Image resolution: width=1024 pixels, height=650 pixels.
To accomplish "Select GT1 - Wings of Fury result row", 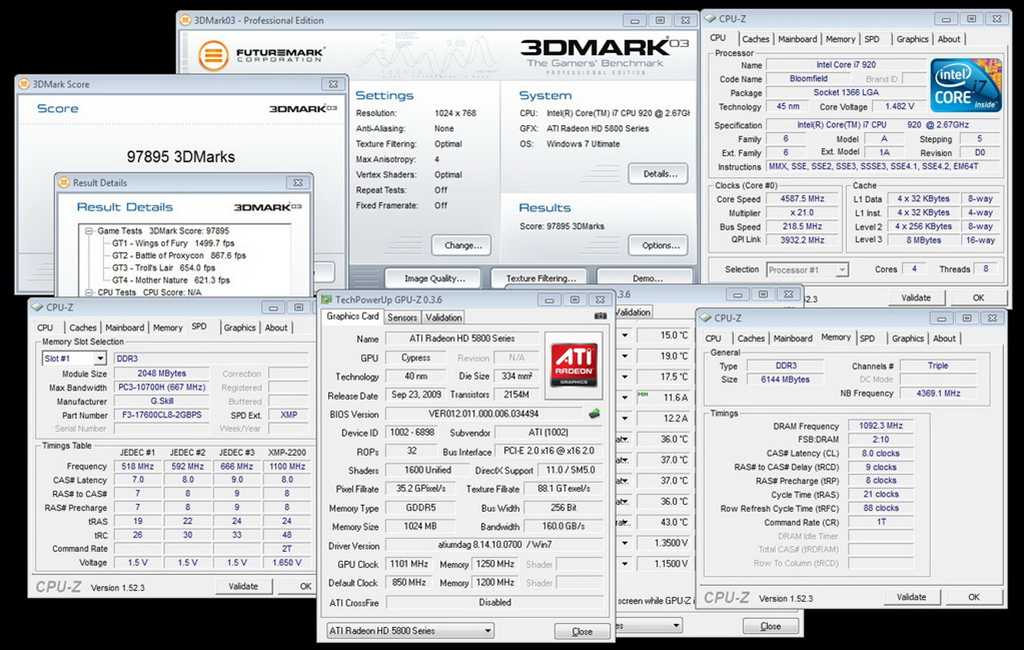I will [173, 243].
